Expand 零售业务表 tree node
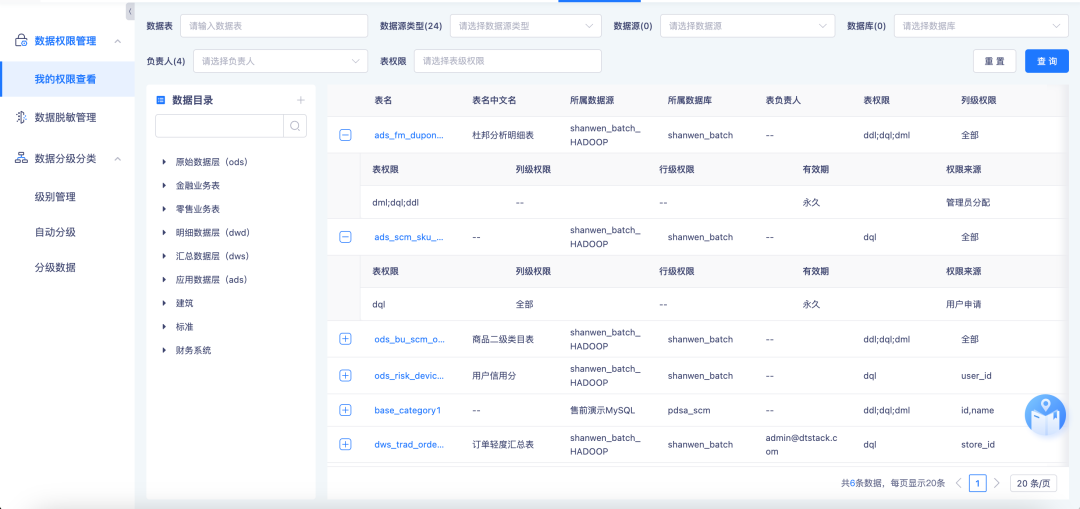The width and height of the screenshot is (1080, 509). pyautogui.click(x=164, y=209)
